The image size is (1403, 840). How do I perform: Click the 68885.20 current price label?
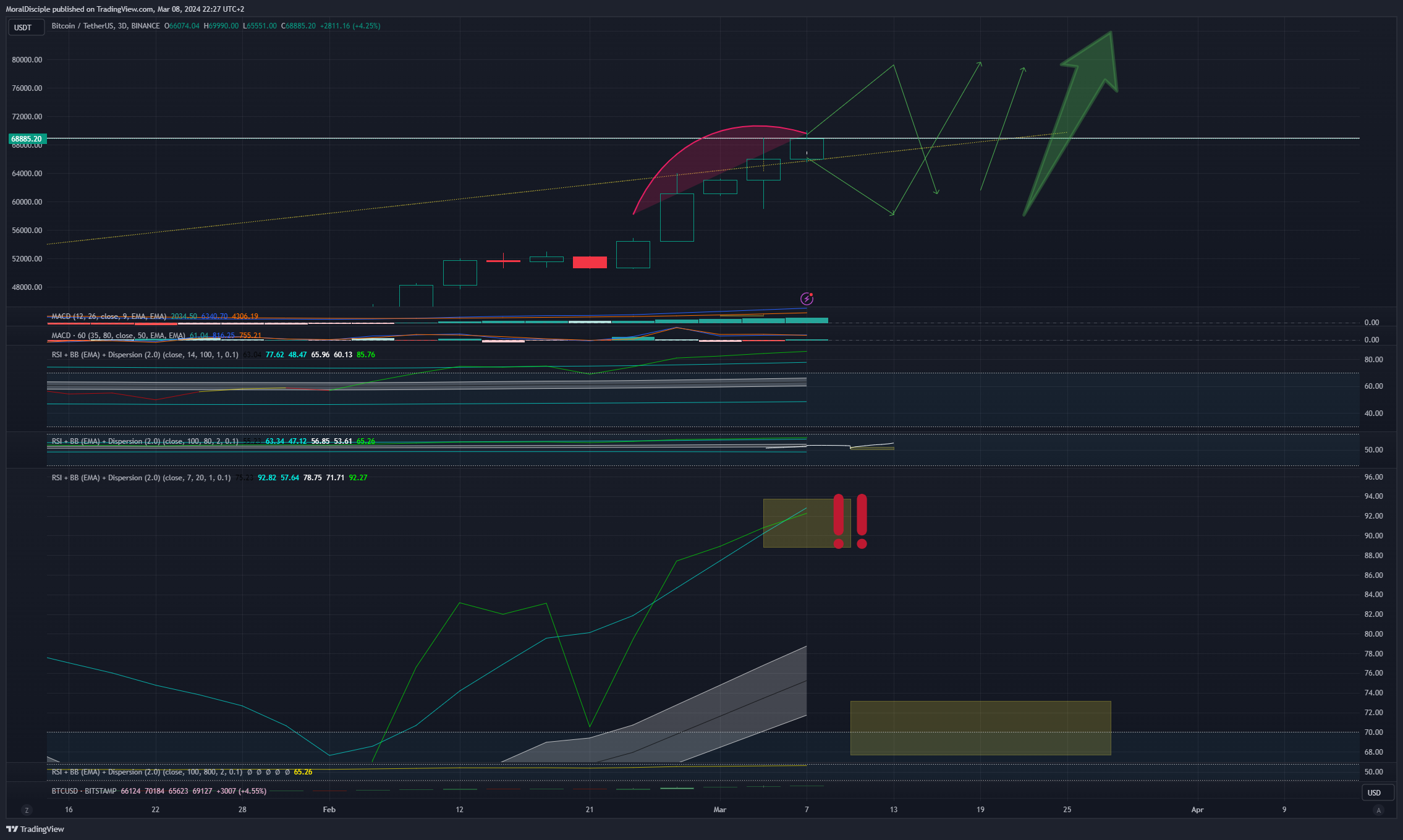(27, 139)
